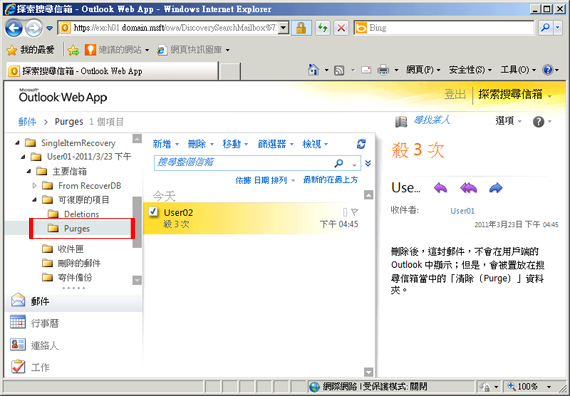Click the 郵件 breadcrumb link
The image size is (570, 396).
tap(27, 121)
